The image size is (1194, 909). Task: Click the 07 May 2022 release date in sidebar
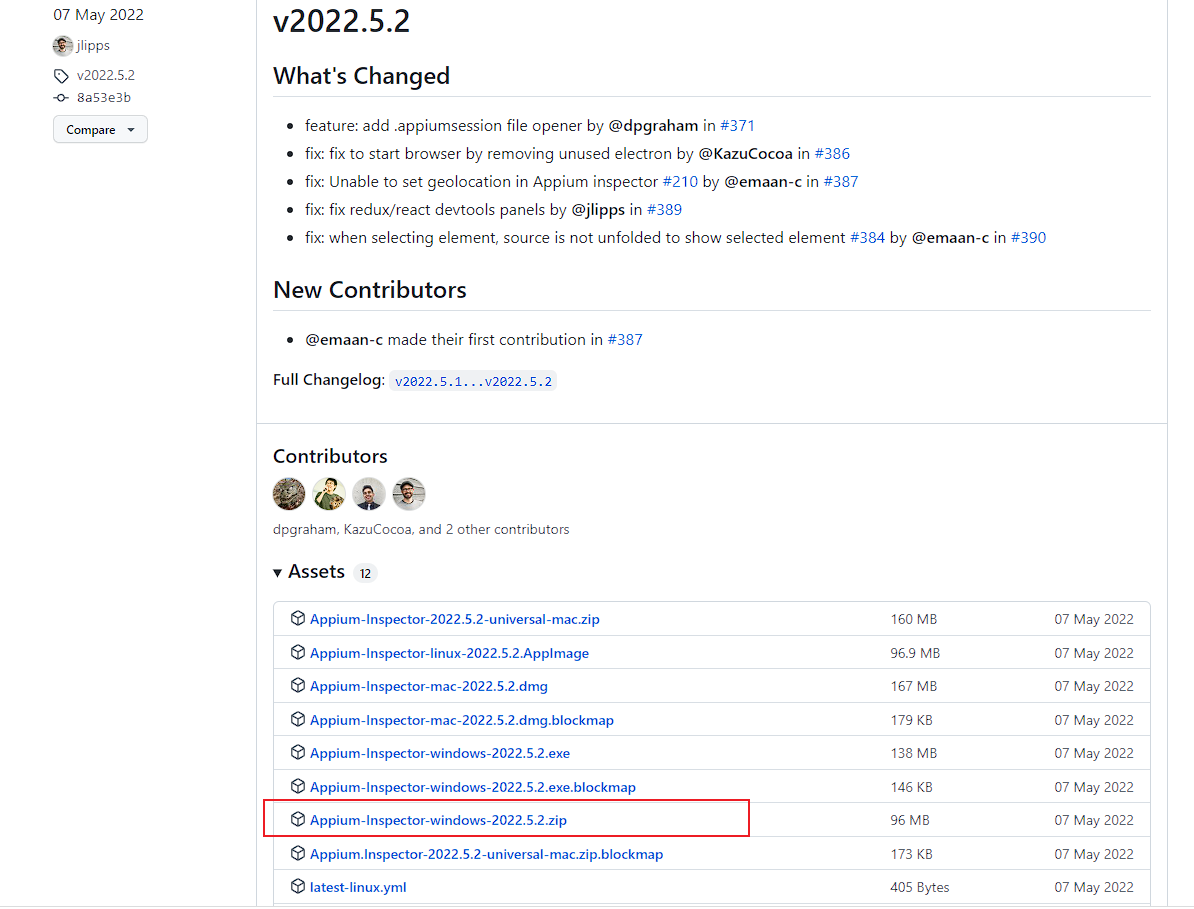[x=98, y=15]
